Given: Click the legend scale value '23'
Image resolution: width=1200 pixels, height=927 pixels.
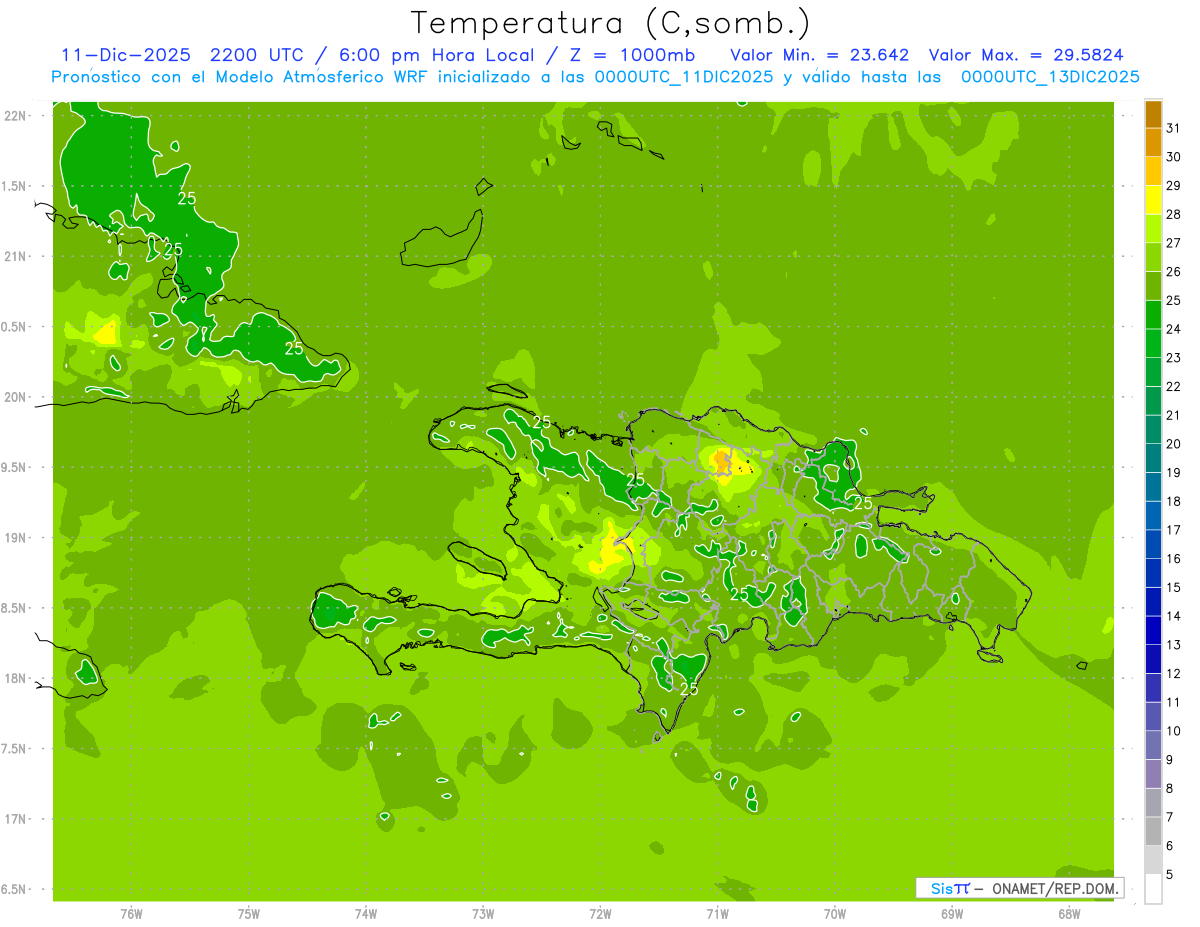Looking at the screenshot, I should click(x=1174, y=358).
